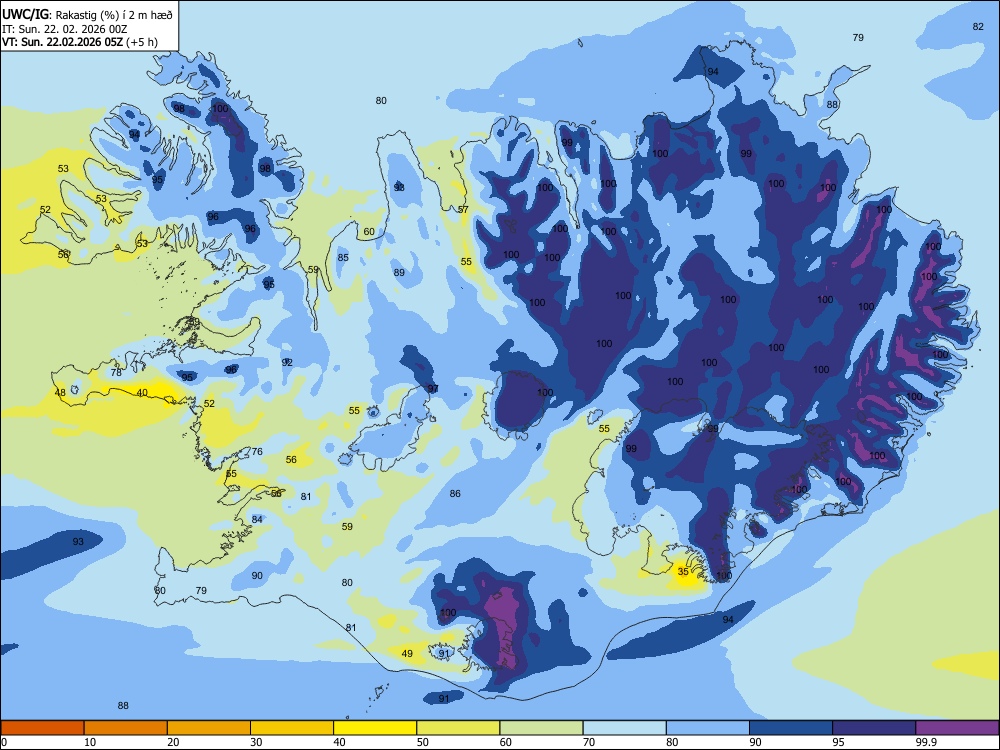The image size is (1000, 750).
Task: Click the '99.9' legend label
Action: coord(926,742)
